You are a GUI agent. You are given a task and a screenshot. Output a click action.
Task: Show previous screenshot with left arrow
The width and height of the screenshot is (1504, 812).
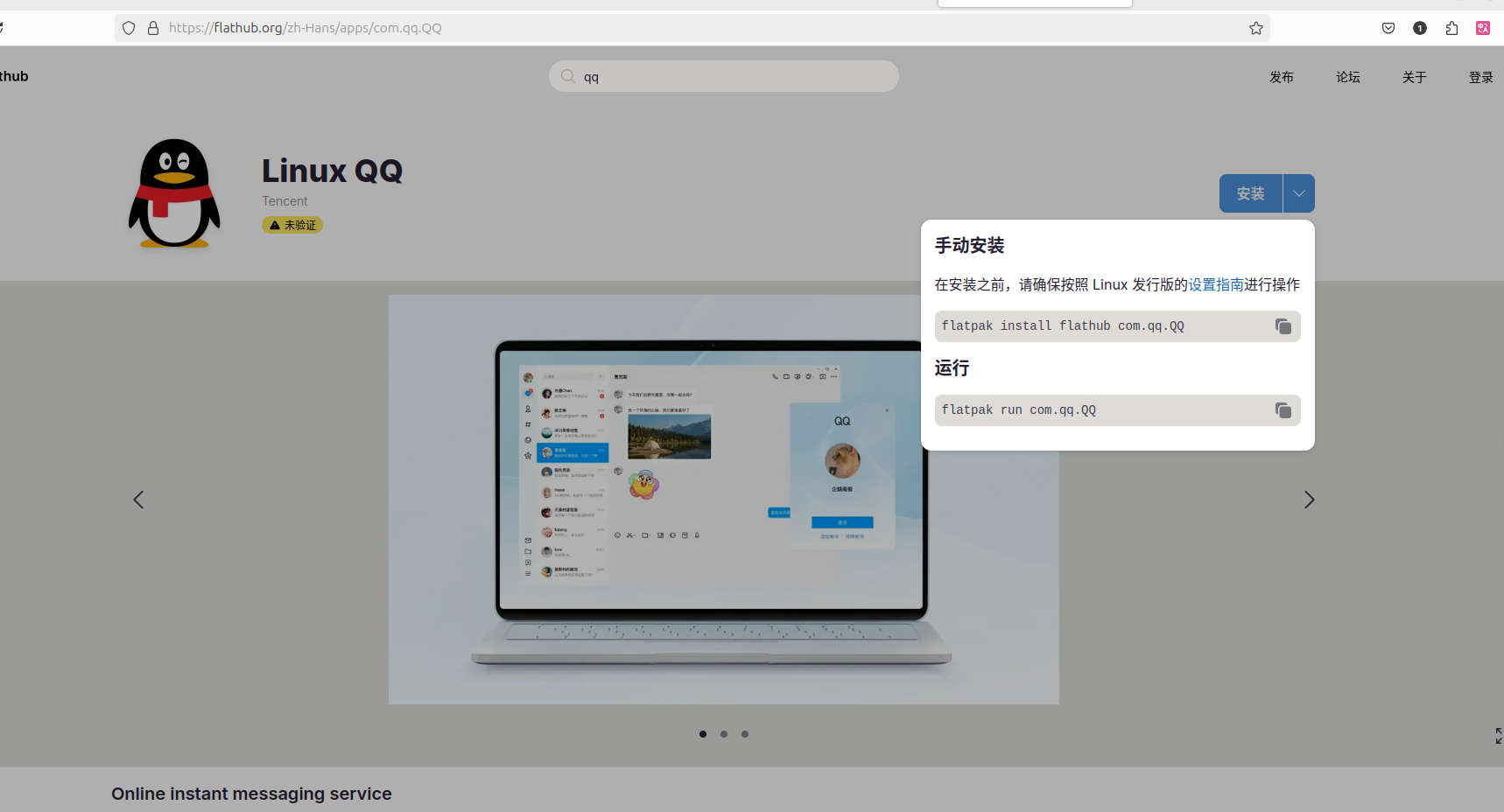[x=138, y=500]
